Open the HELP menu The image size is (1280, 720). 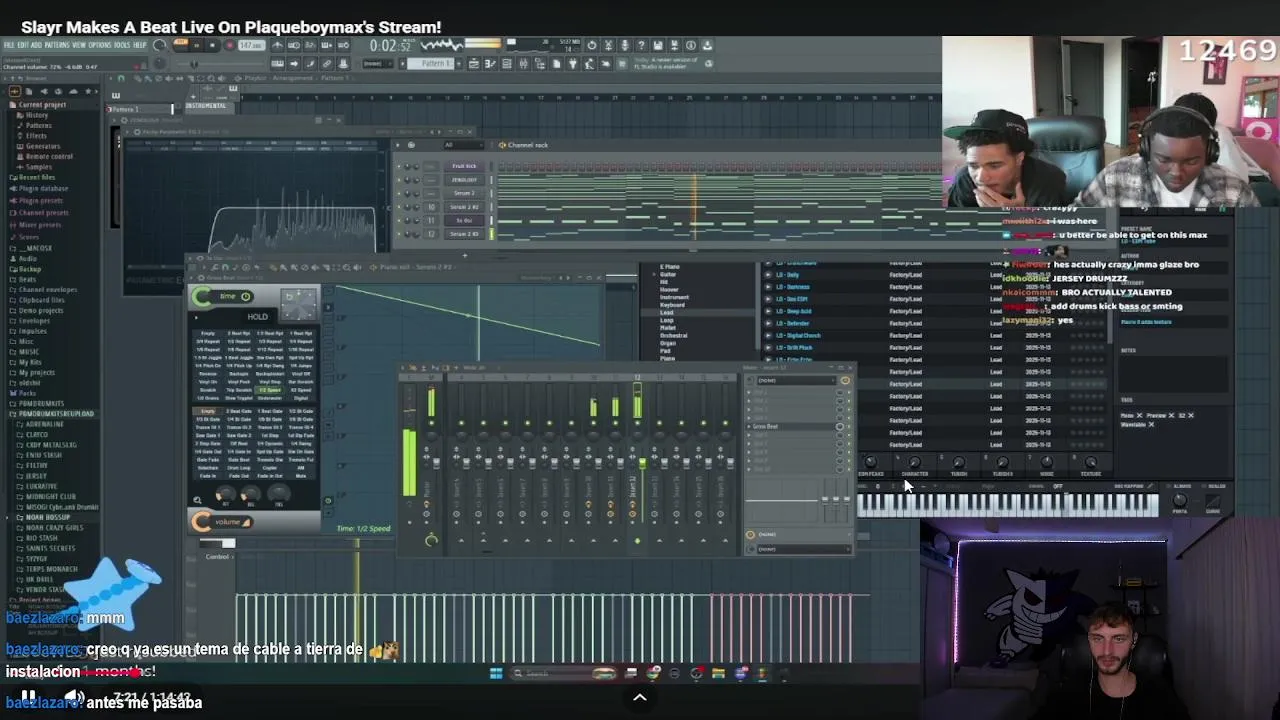(140, 44)
